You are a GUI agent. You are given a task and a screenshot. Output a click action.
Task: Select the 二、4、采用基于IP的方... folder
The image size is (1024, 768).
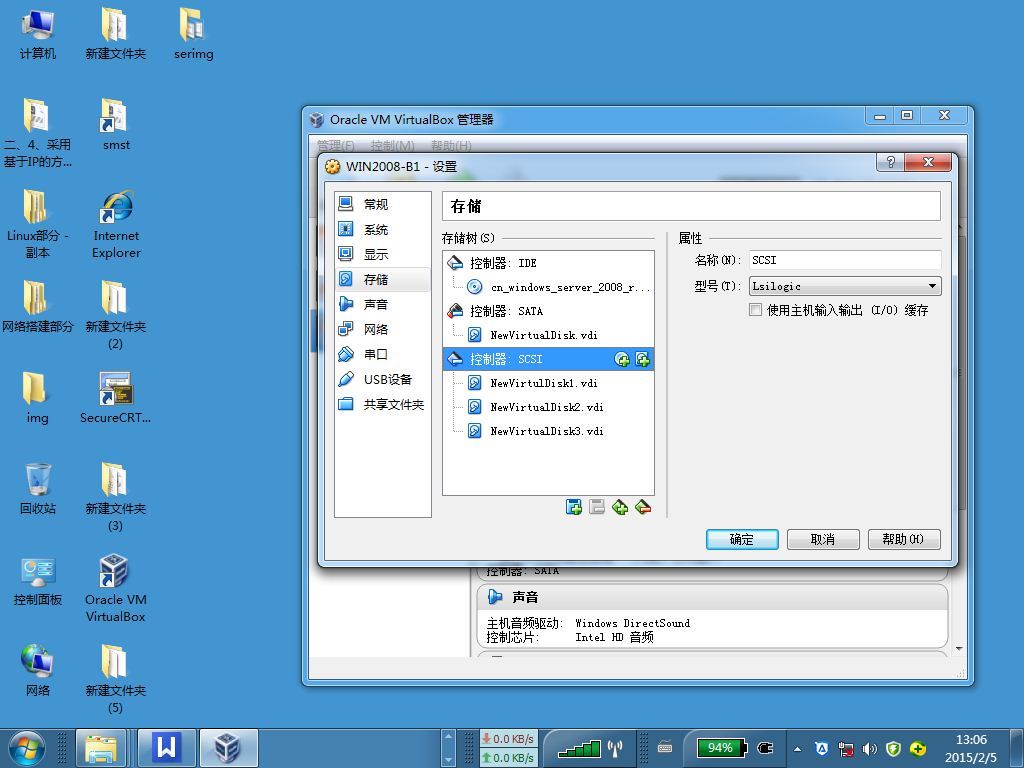pos(38,134)
